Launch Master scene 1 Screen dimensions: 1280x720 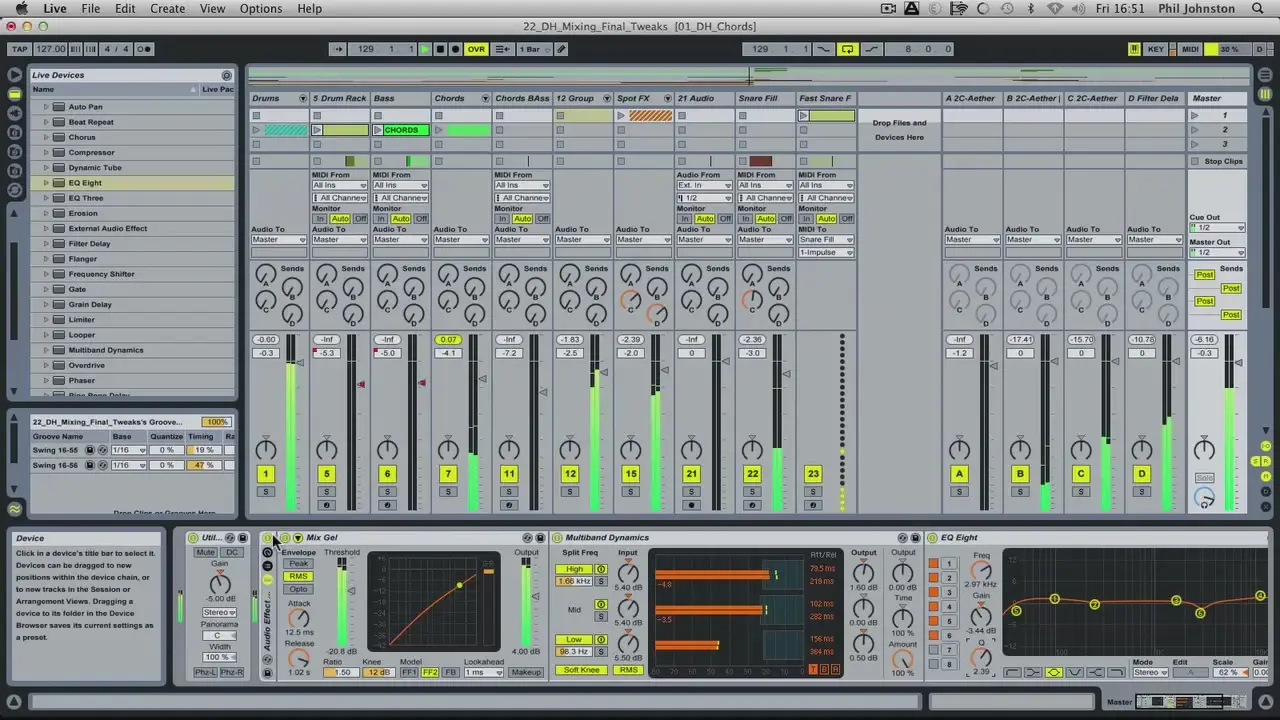coord(1194,116)
